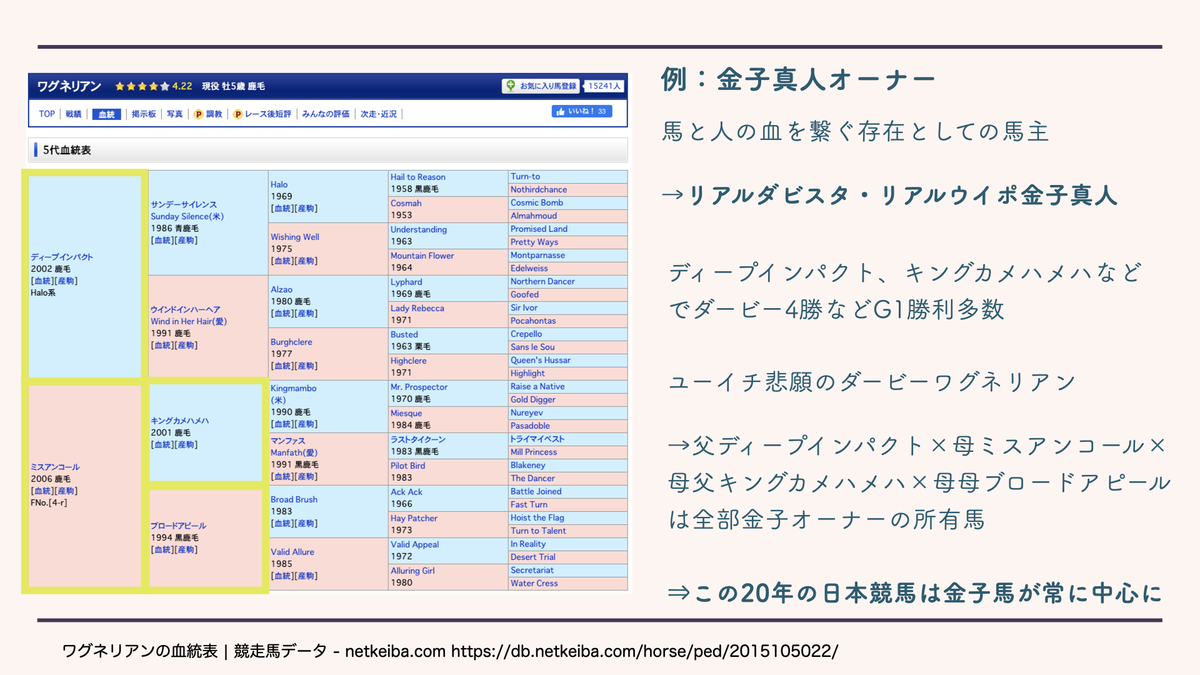Open the Broad Brush link
The height and width of the screenshot is (675, 1200).
pyautogui.click(x=294, y=499)
